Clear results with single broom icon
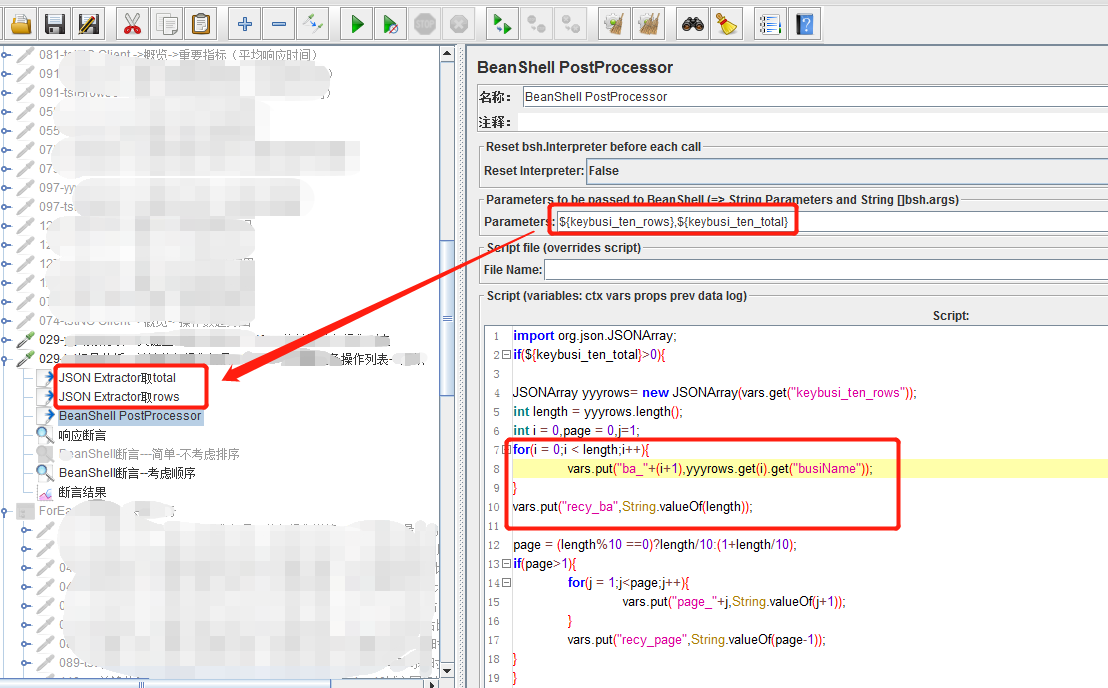The width and height of the screenshot is (1108, 688). [614, 25]
